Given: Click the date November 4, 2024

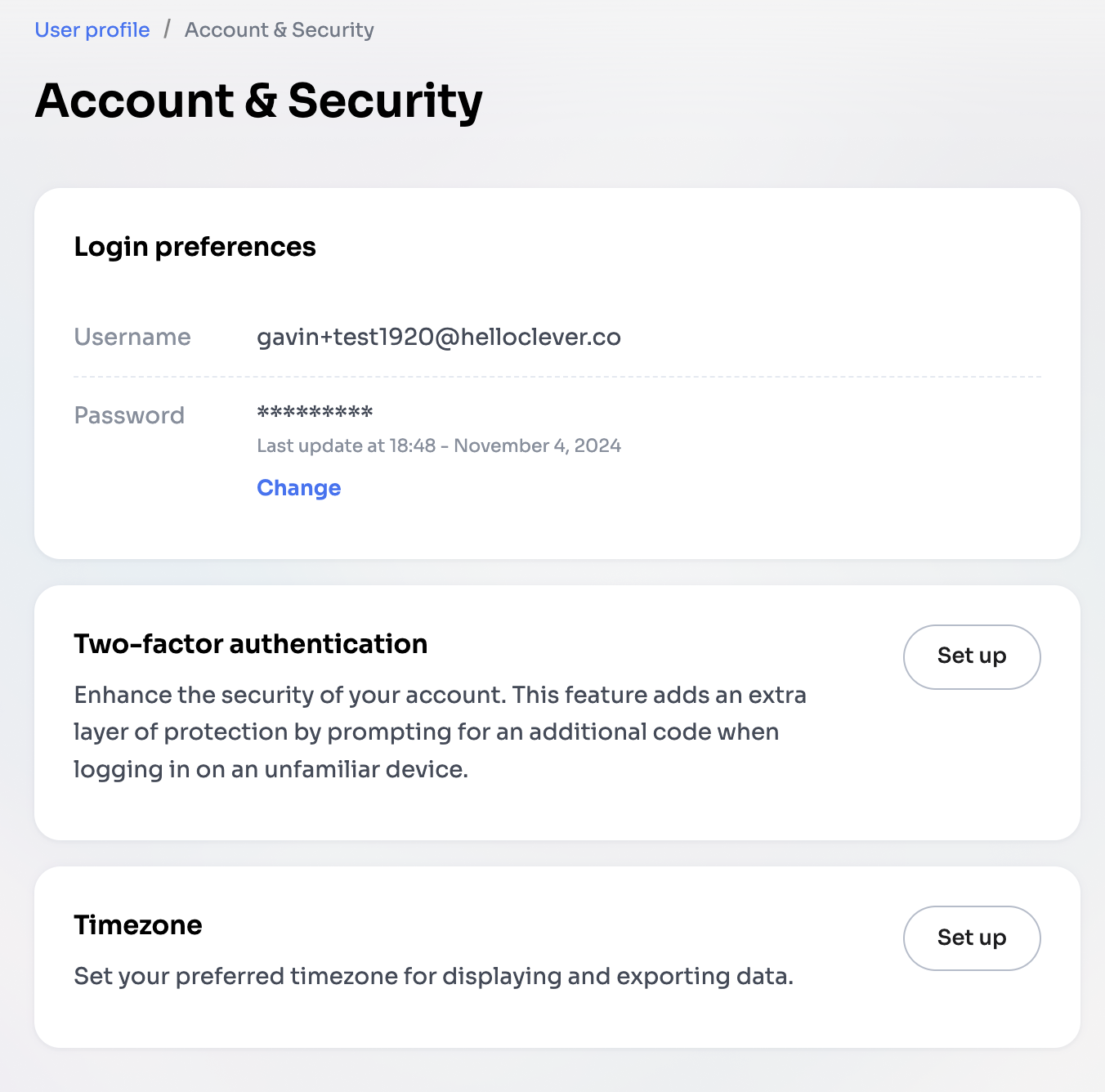Looking at the screenshot, I should click(x=537, y=445).
